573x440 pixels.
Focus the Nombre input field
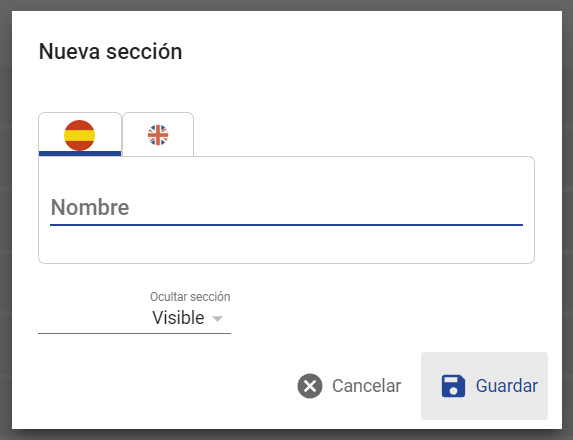[x=286, y=208]
